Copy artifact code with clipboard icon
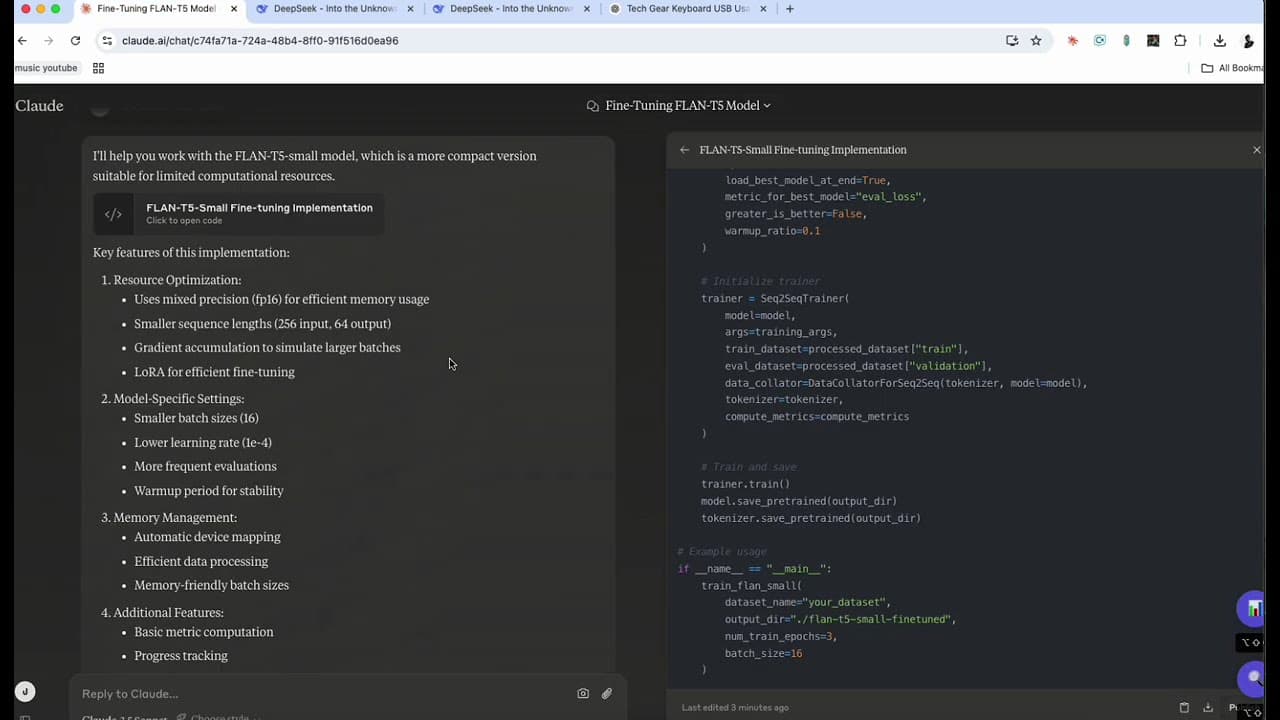Screen dimensions: 1280x720 pyautogui.click(x=1184, y=707)
